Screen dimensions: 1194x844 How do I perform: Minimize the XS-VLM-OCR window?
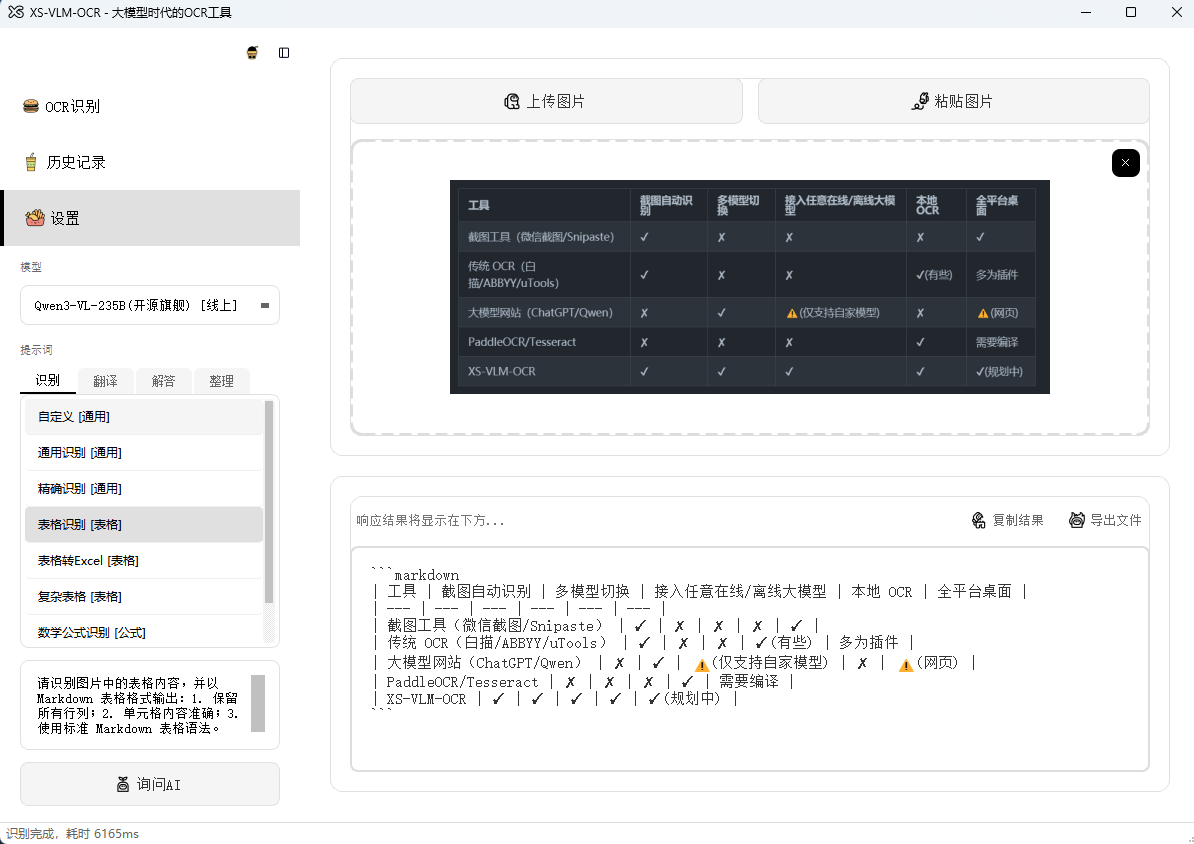pyautogui.click(x=1086, y=12)
